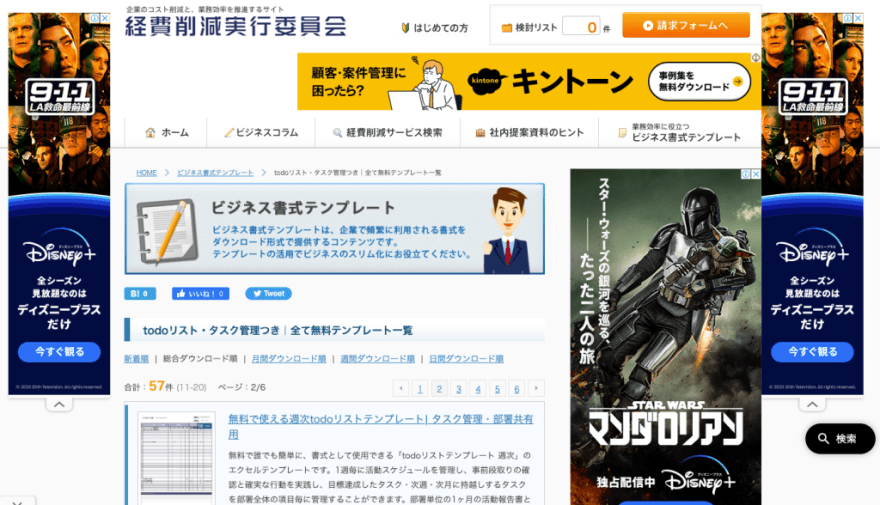Click the 検討リスト count field showing 0
The width and height of the screenshot is (880, 505).
pos(581,26)
